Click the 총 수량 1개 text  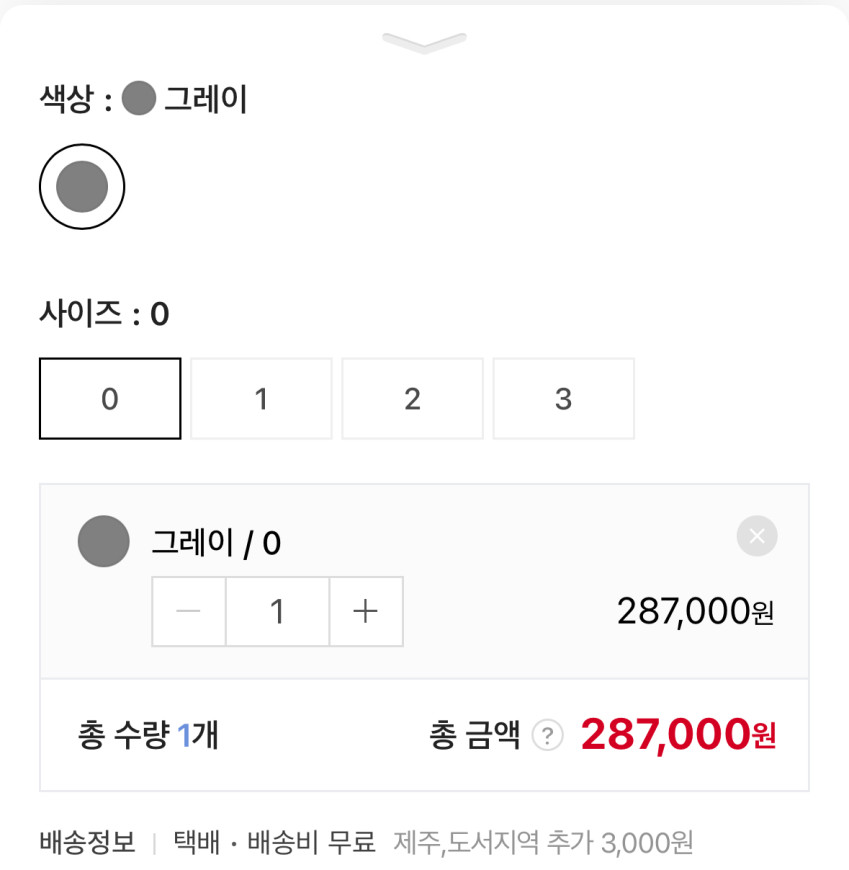[x=148, y=736]
